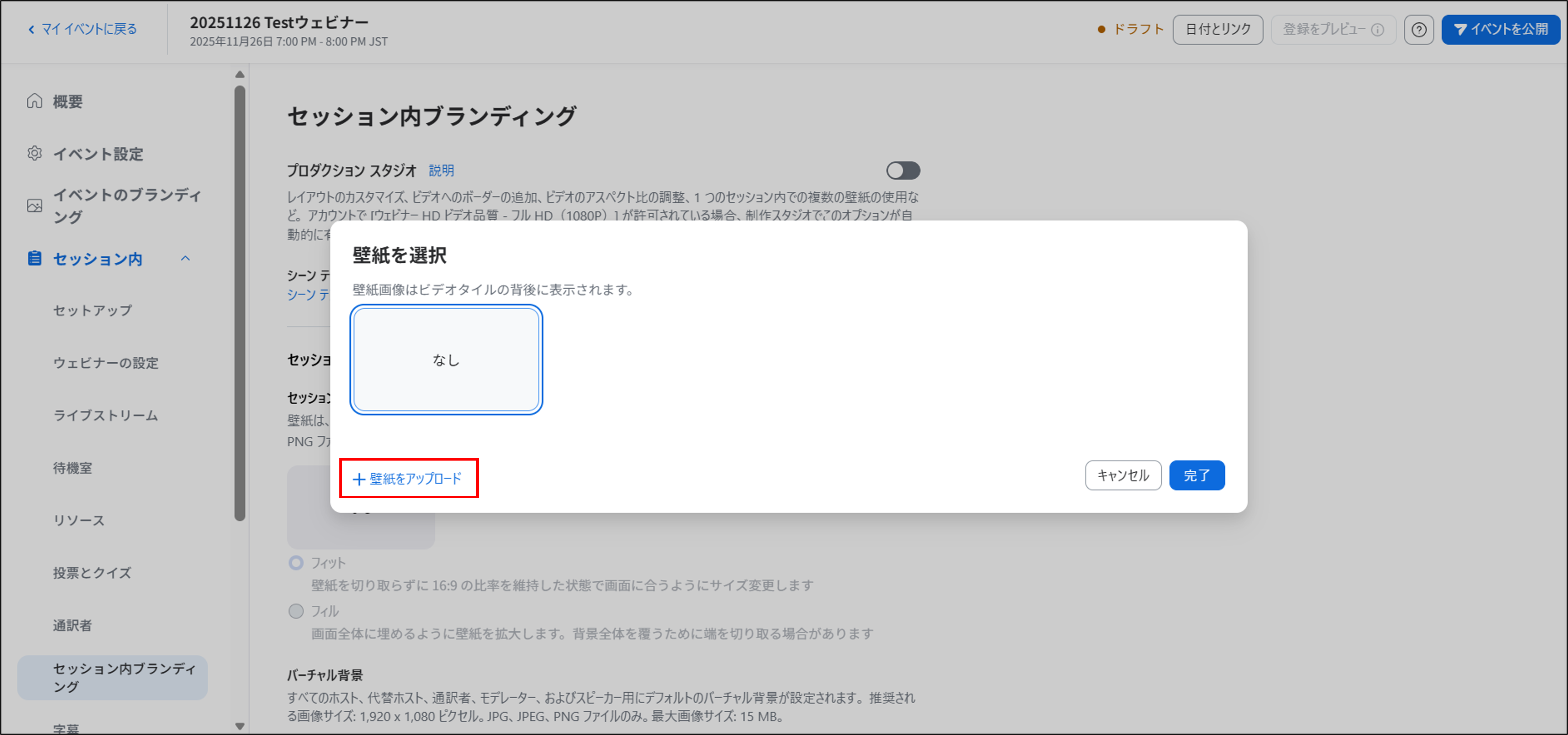Click the イベントのブランディング image icon
This screenshot has height=735, width=1568.
(x=35, y=205)
